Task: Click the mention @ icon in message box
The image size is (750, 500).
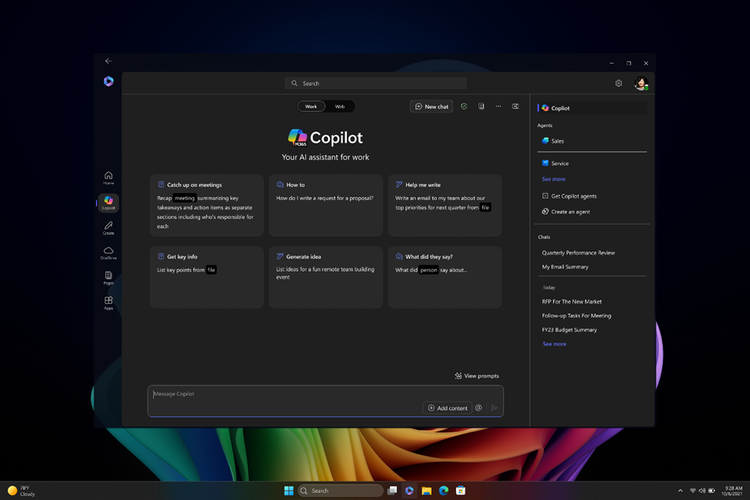Action: coord(479,408)
